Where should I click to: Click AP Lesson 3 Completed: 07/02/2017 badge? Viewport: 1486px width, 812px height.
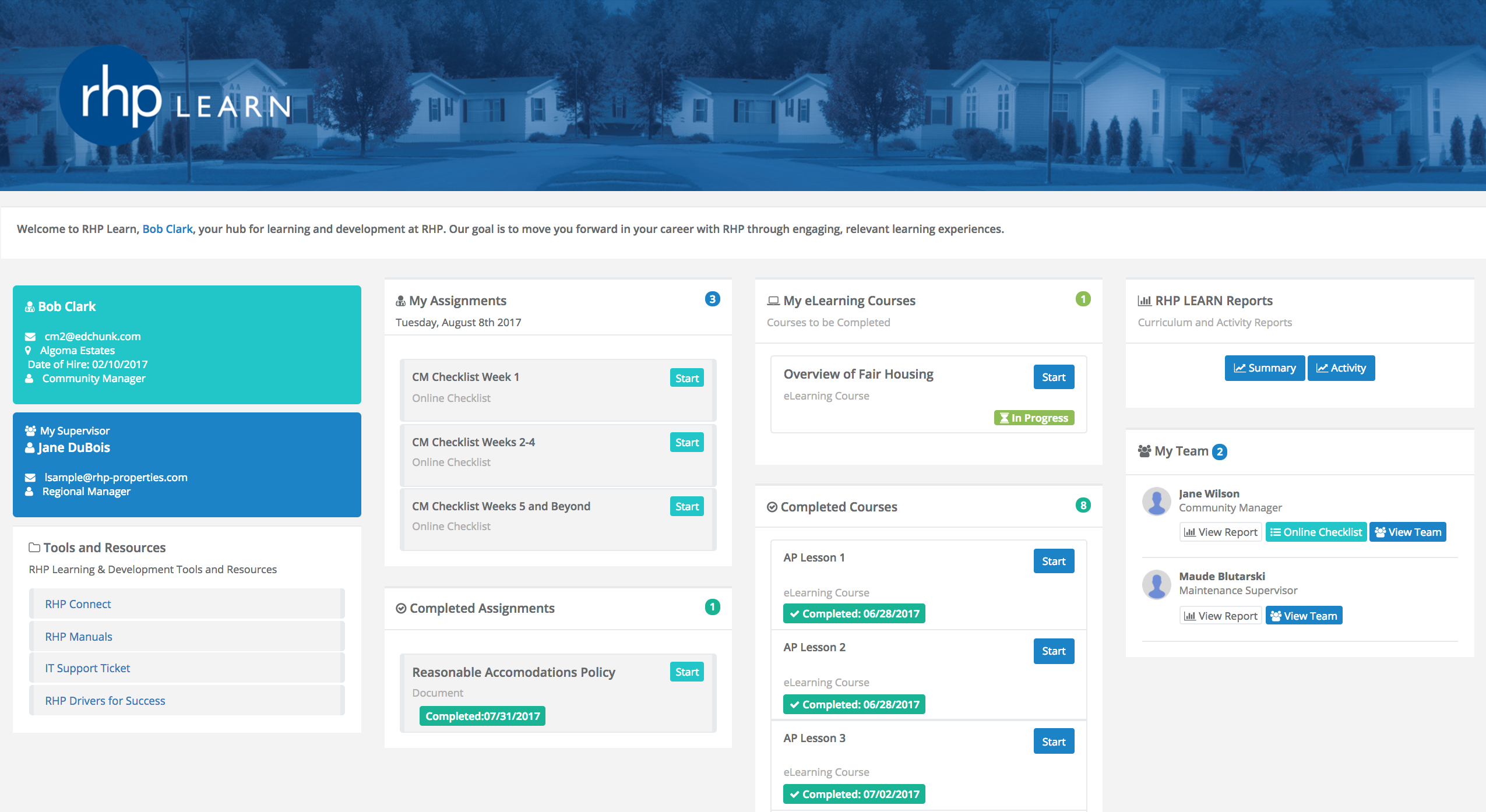[854, 794]
